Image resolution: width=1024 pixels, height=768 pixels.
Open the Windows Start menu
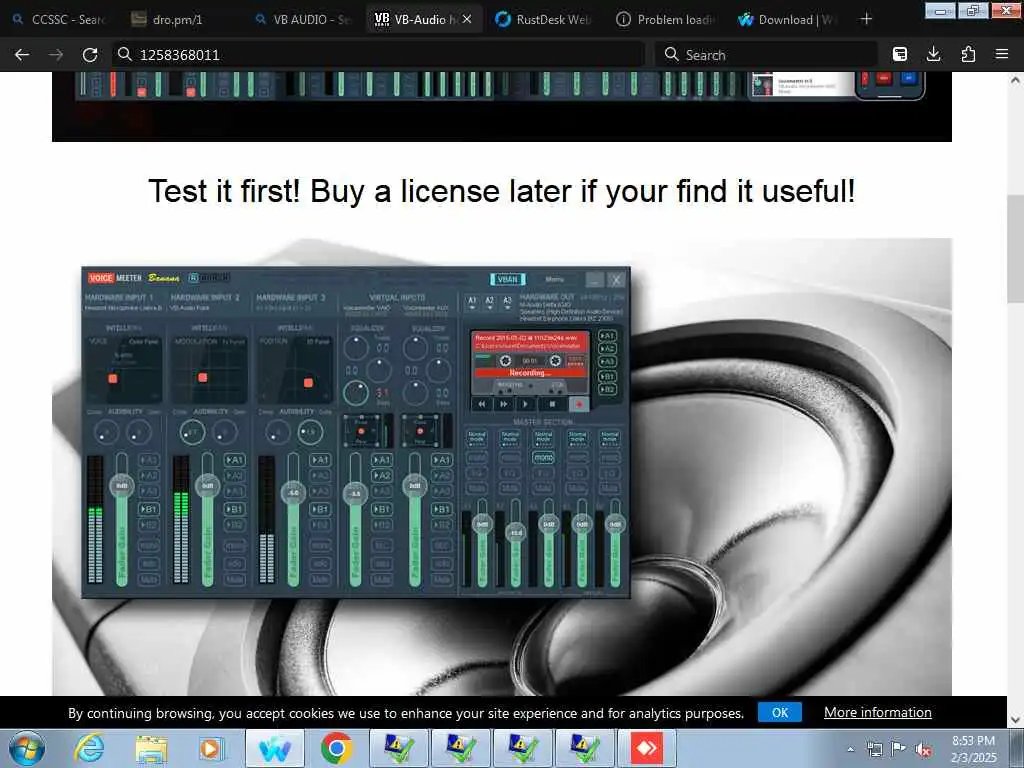27,748
